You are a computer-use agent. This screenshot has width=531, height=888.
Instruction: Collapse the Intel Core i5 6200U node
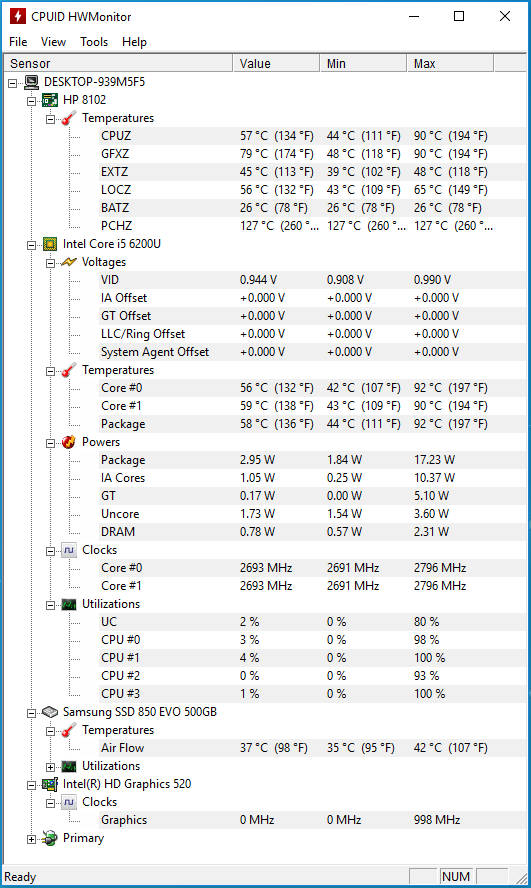(32, 245)
